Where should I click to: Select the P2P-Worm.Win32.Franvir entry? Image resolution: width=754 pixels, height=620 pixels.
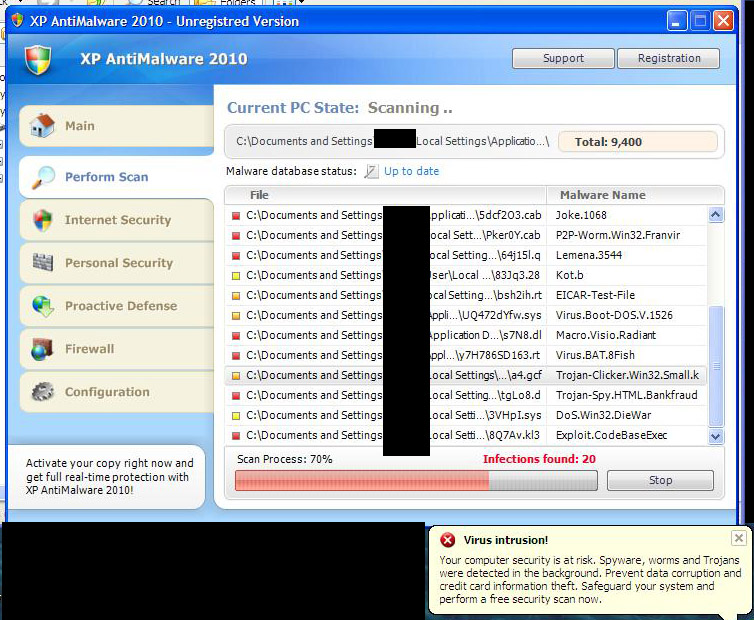point(618,236)
